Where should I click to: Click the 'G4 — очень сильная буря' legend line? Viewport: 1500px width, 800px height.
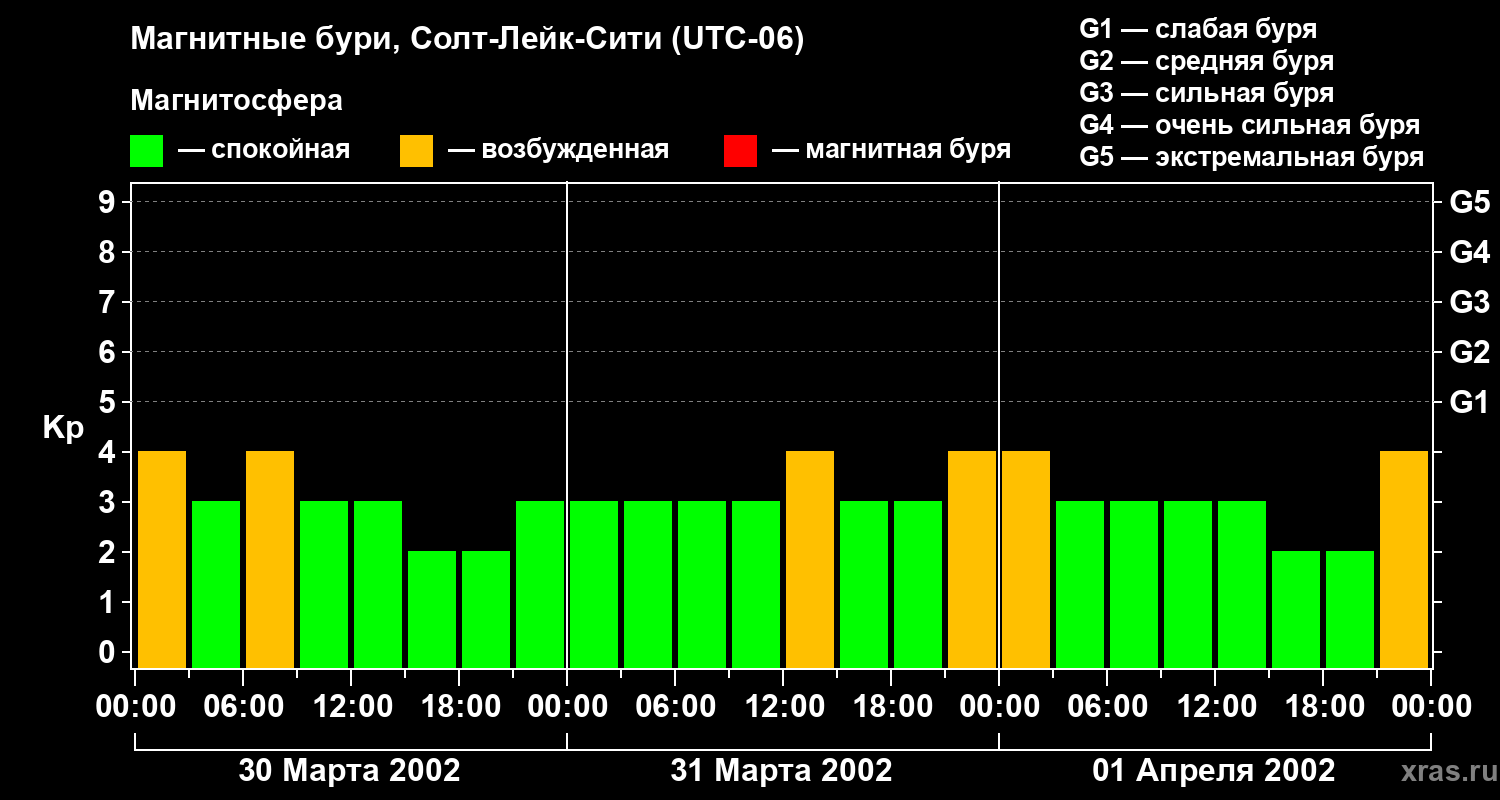[1250, 125]
